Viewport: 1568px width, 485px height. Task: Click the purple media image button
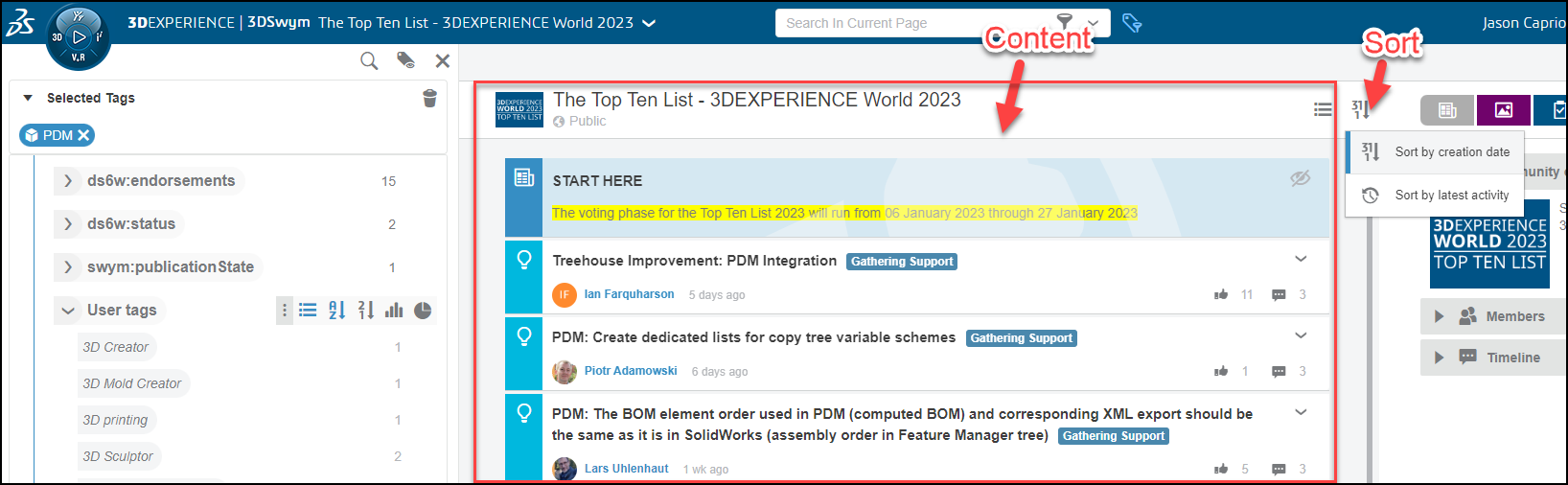[1503, 110]
